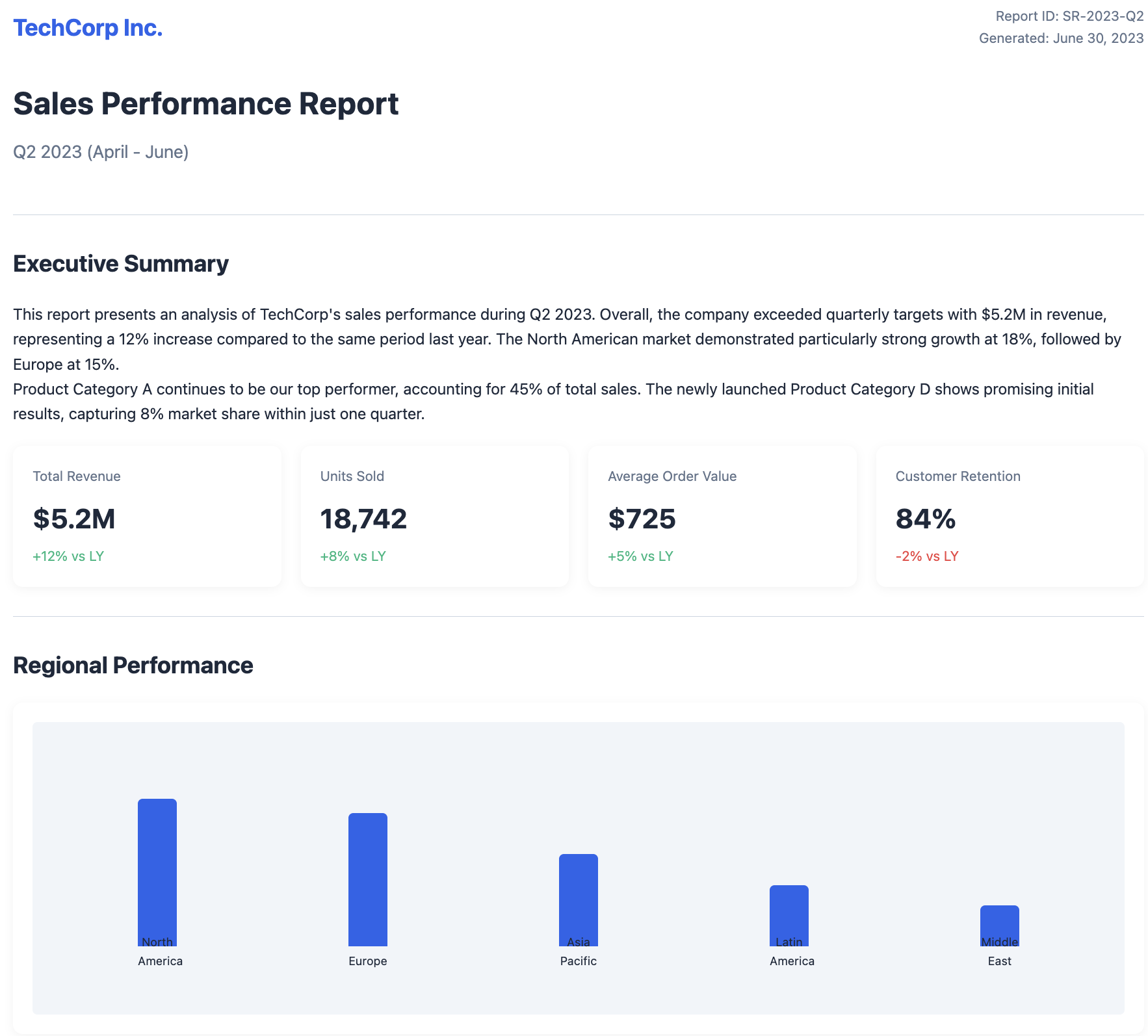Click the Executive Summary heading
Image resolution: width=1148 pixels, height=1036 pixels.
pos(120,264)
